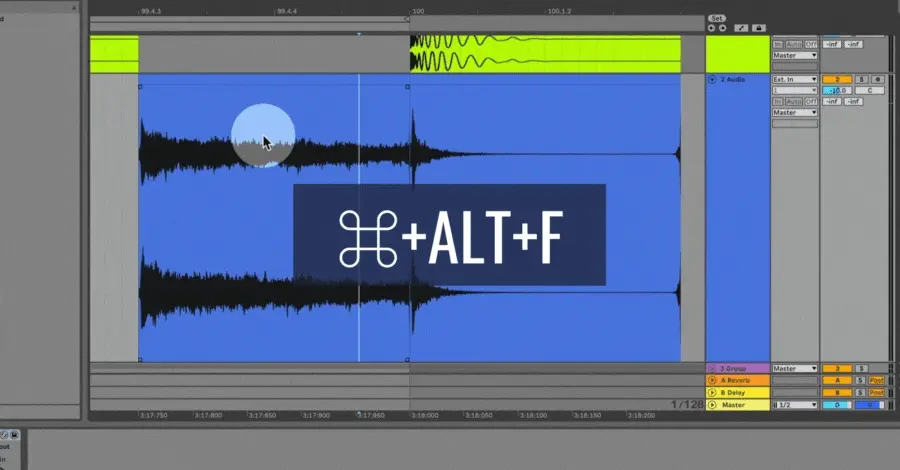
Task: Collapse the 2 Audio track fold arrow
Action: pyautogui.click(x=712, y=80)
